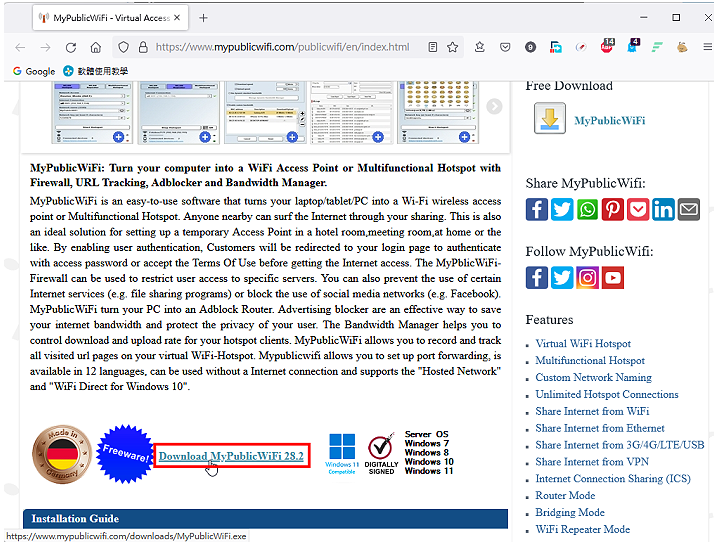This screenshot has height=548, width=714.
Task: Open the tracking protection shield icon
Action: 123,47
